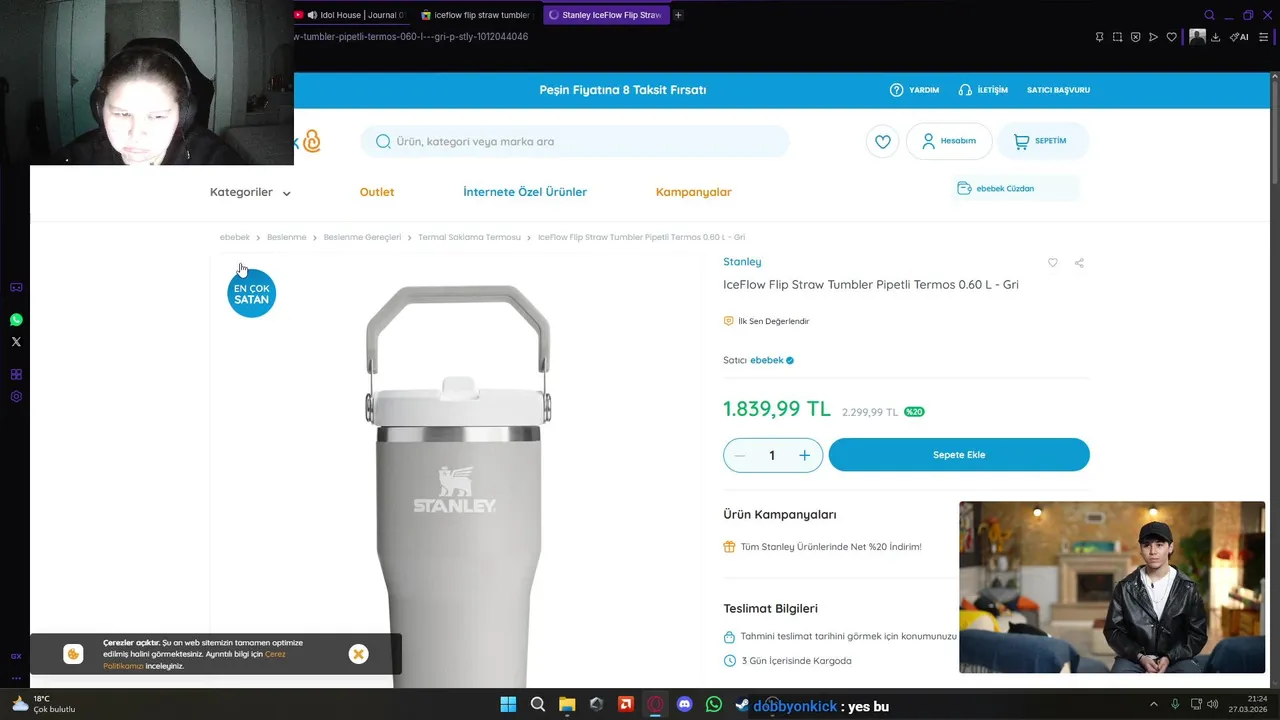Open the Windows Start menu

pos(508,704)
